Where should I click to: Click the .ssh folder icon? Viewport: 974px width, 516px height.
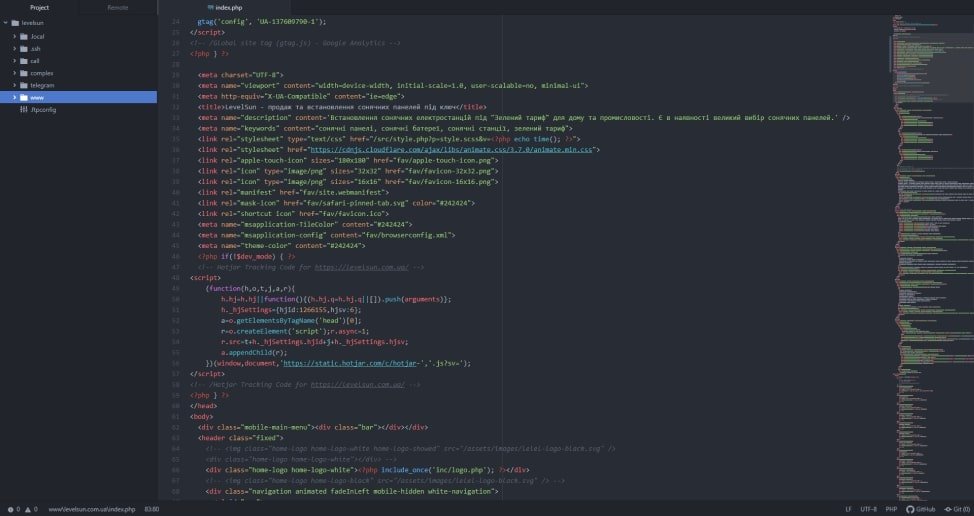click(x=24, y=48)
